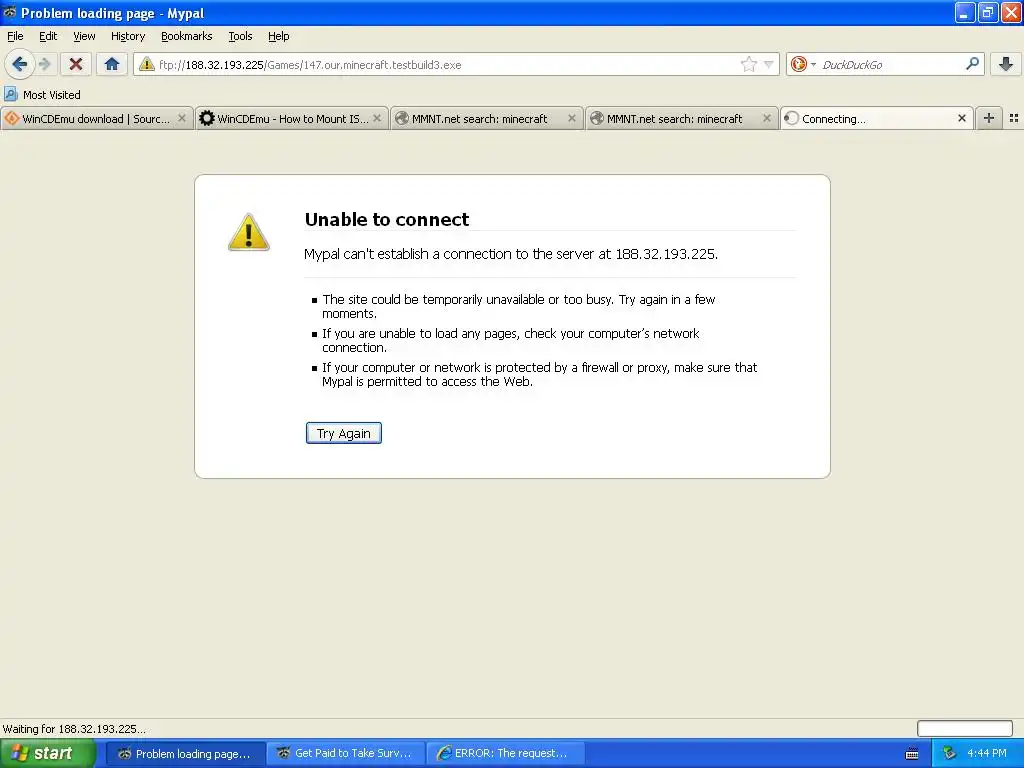Switch to the WinCDEmu download tab
Viewport: 1024px width, 768px height.
coord(96,119)
